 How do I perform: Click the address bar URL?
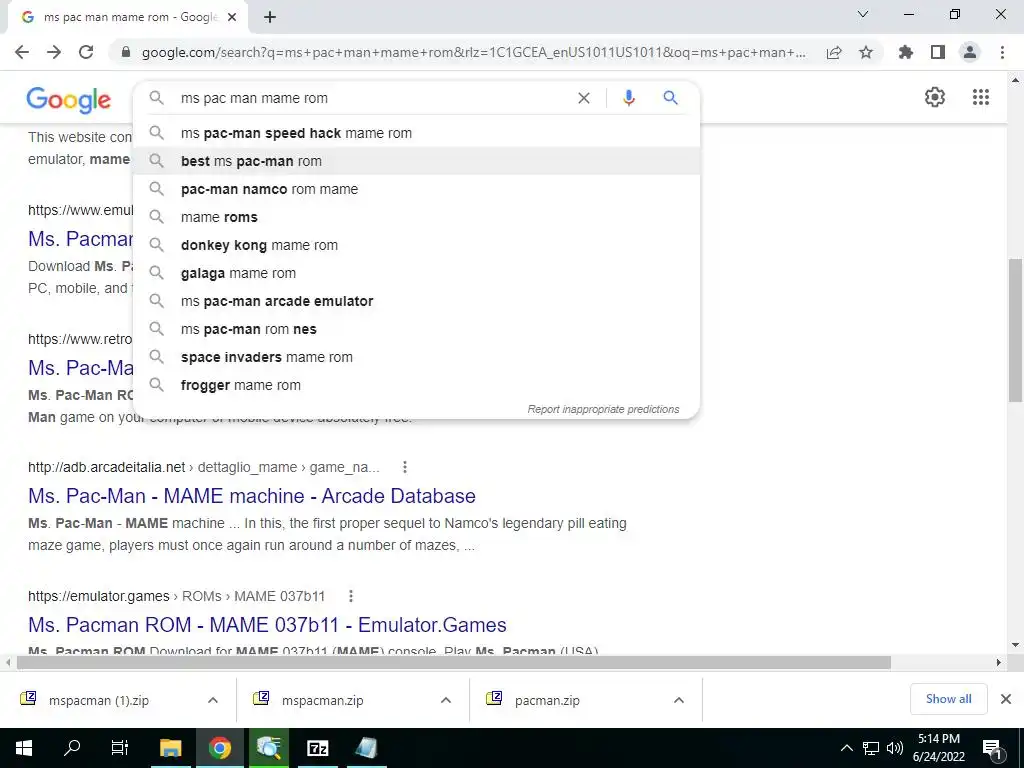pos(473,52)
